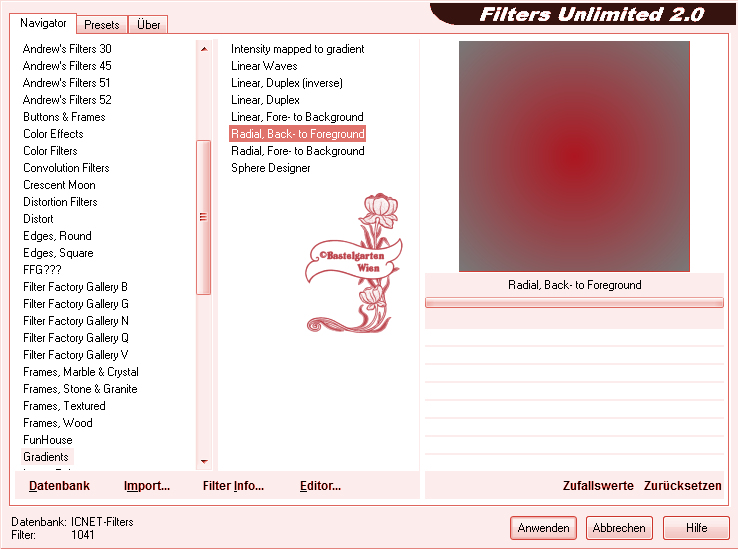Select Filter Factory Gallery B
Image resolution: width=738 pixels, height=549 pixels.
75,287
